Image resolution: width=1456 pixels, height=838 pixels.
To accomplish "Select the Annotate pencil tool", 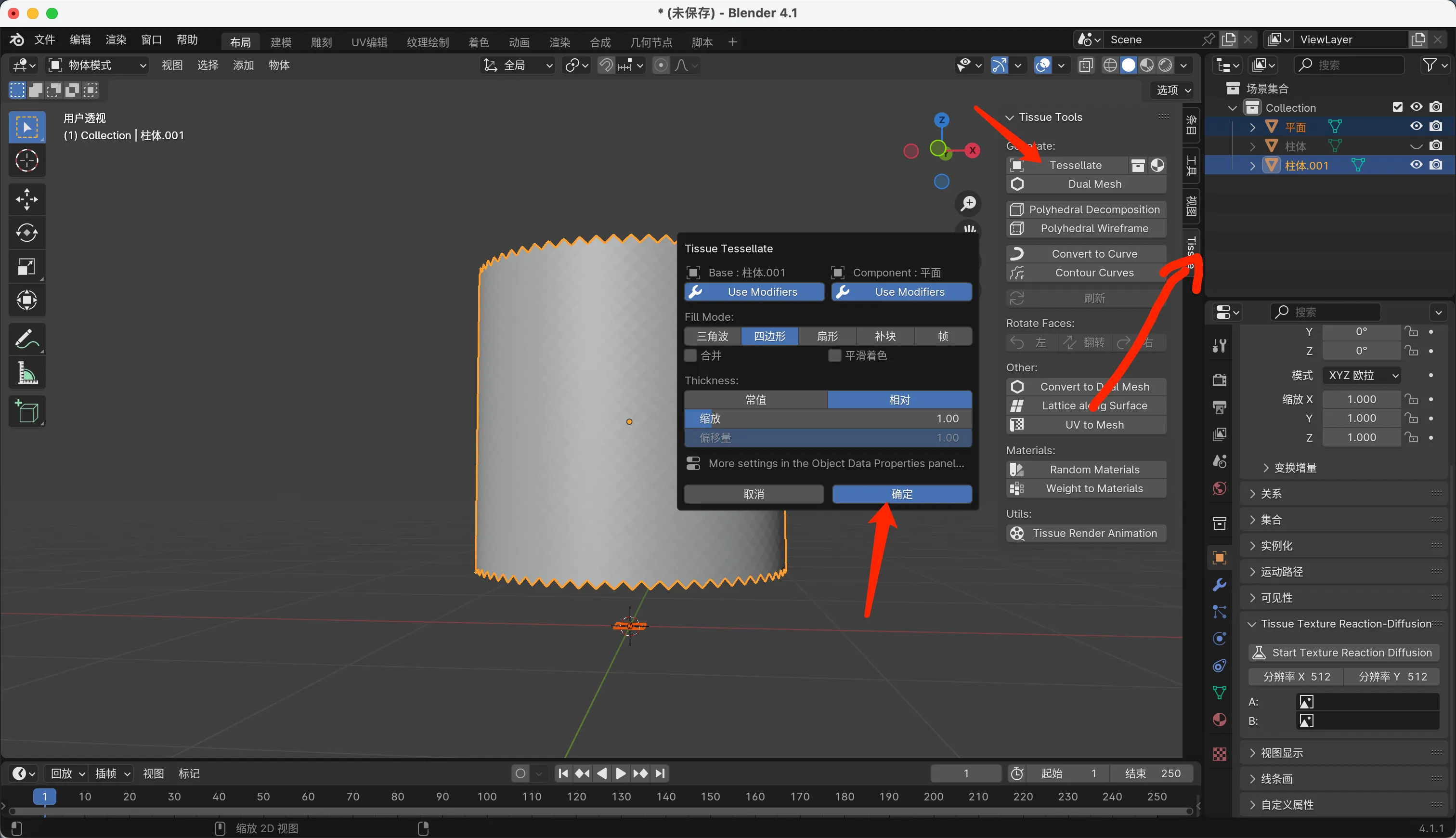I will click(x=26, y=339).
